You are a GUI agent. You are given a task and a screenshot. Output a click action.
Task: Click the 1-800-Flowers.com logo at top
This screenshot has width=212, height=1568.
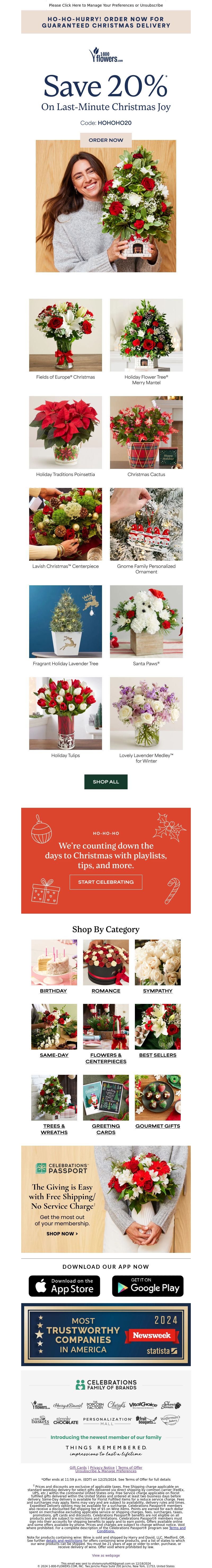click(x=106, y=55)
